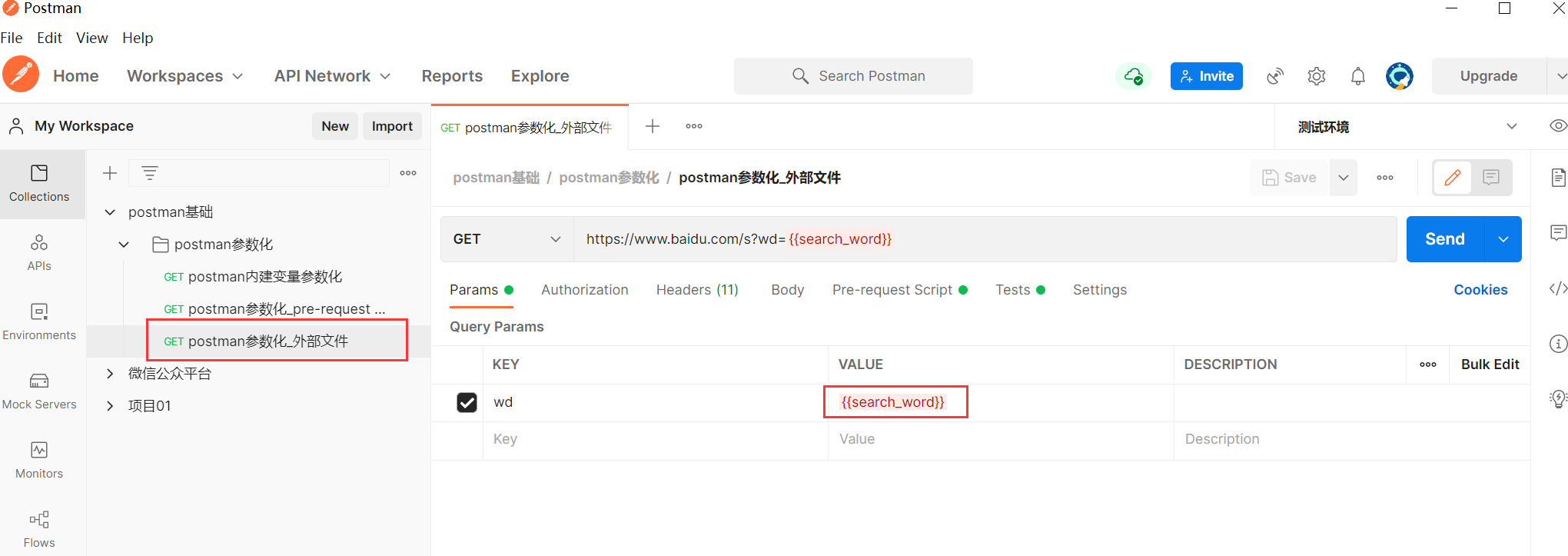Click the capture requests satellite icon
1568x556 pixels.
click(x=1275, y=76)
